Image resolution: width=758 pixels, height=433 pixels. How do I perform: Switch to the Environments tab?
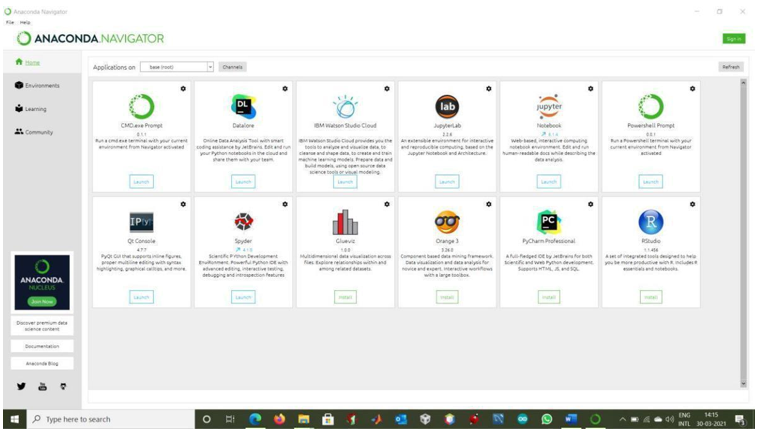pyautogui.click(x=37, y=86)
